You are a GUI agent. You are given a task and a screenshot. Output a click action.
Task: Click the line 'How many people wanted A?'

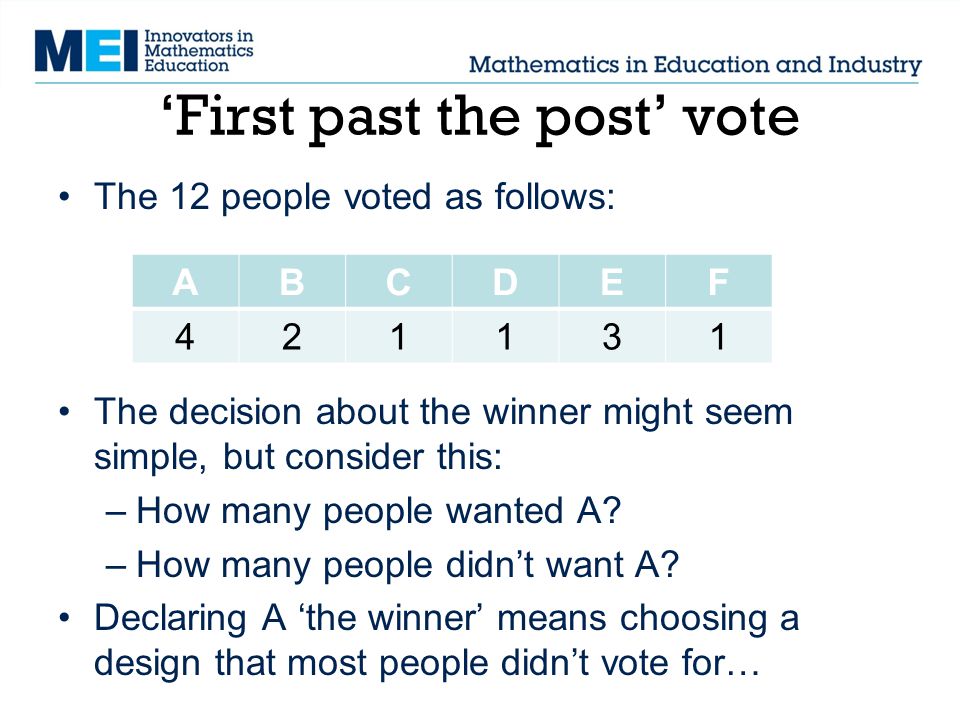click(378, 511)
